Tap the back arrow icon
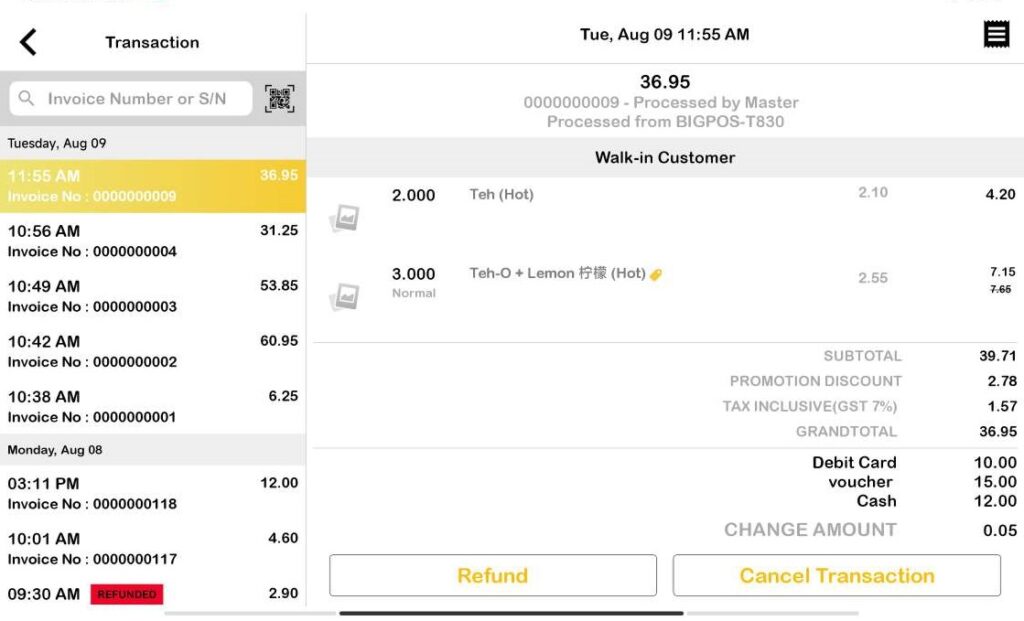 pyautogui.click(x=28, y=42)
